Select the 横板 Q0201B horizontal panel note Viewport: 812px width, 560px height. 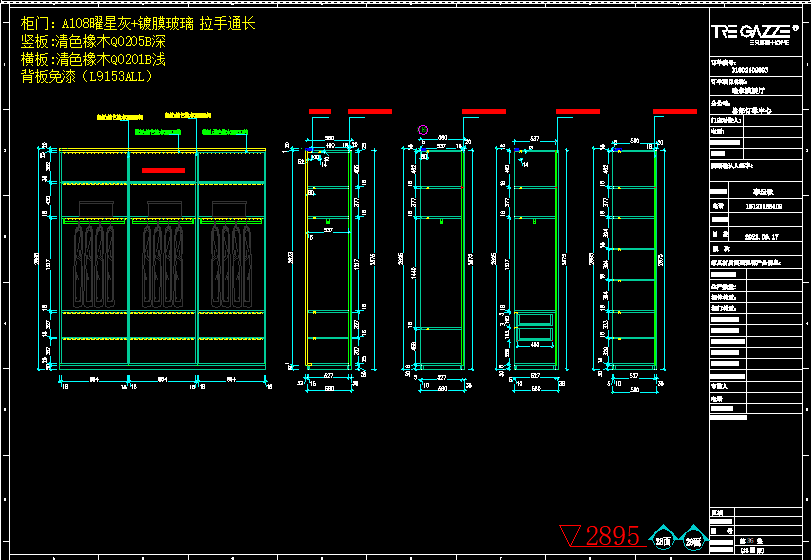pyautogui.click(x=93, y=59)
